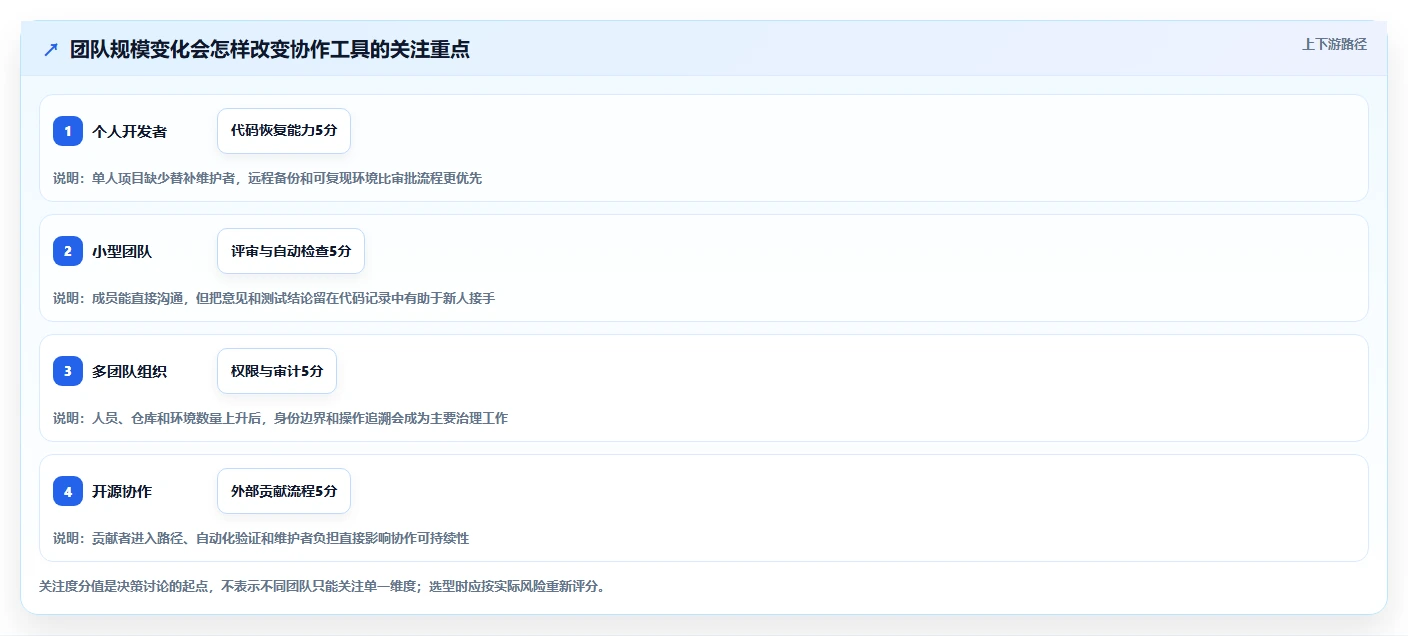Click step badge number 3
The height and width of the screenshot is (636, 1408).
click(x=68, y=371)
